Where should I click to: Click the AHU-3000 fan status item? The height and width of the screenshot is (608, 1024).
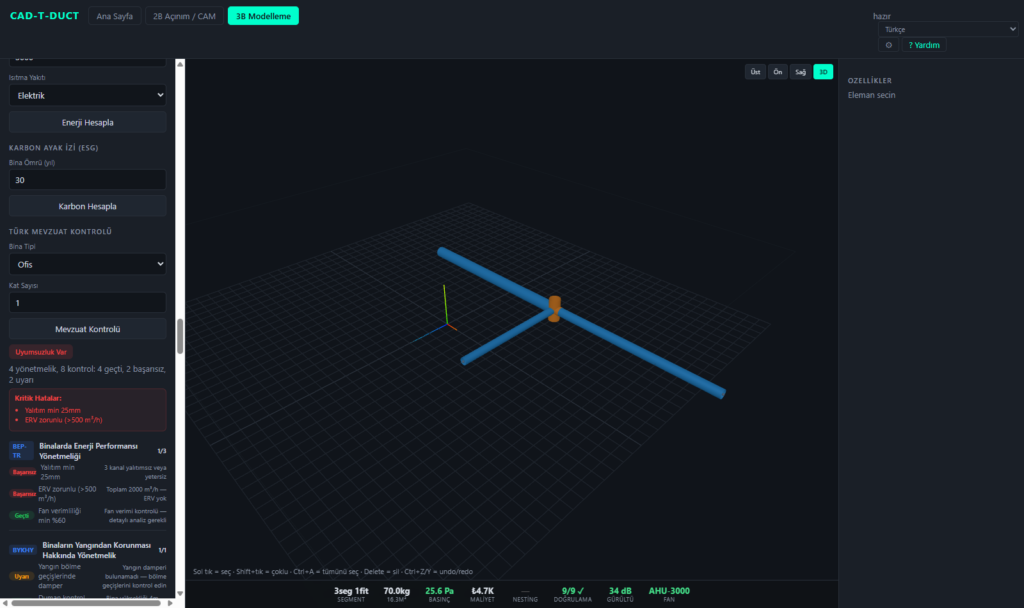[669, 594]
